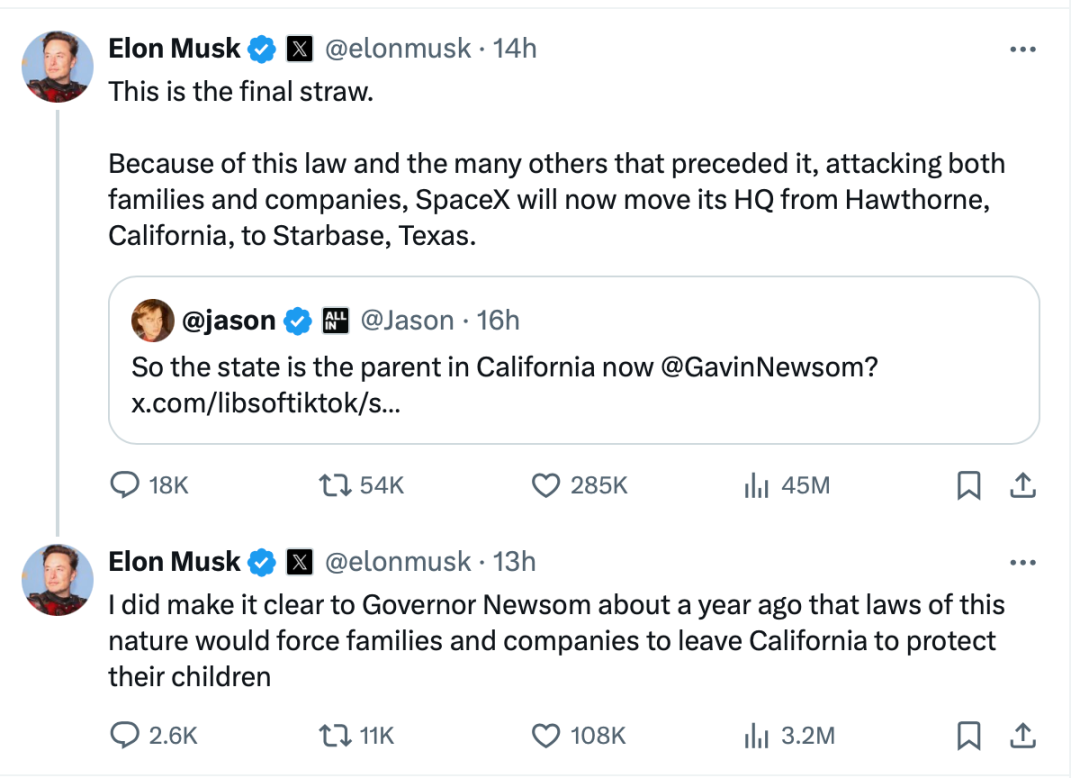Bookmark the first Elon Musk tweet
Viewport: 1080px width, 778px height.
click(x=968, y=485)
